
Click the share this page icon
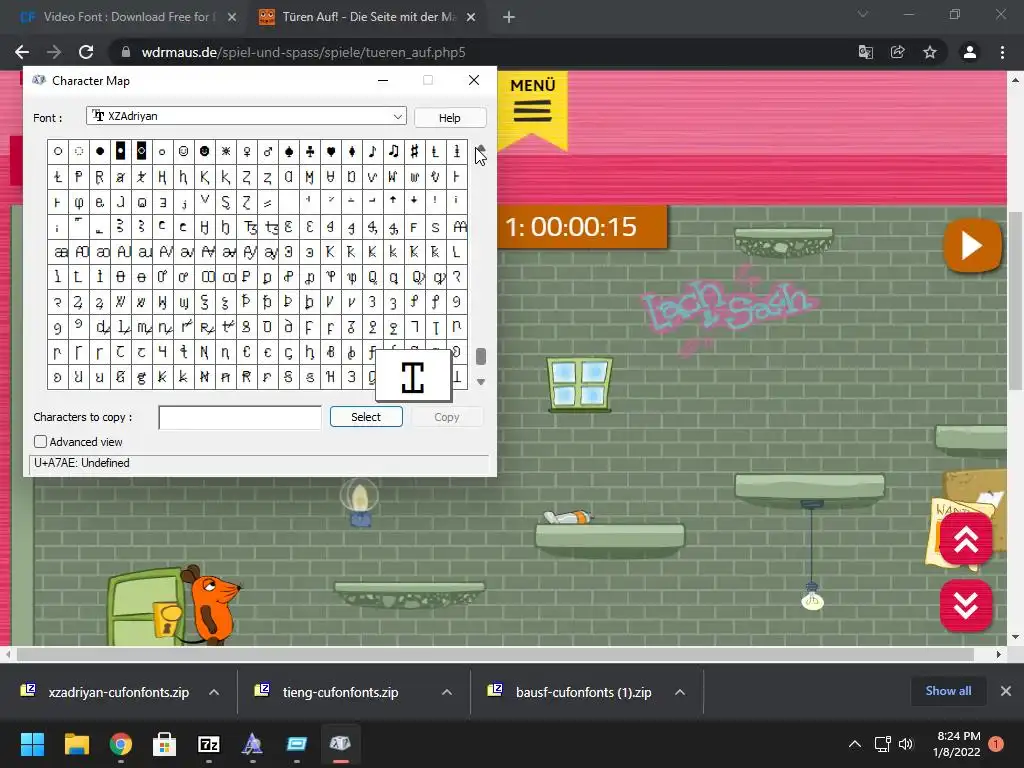(897, 52)
